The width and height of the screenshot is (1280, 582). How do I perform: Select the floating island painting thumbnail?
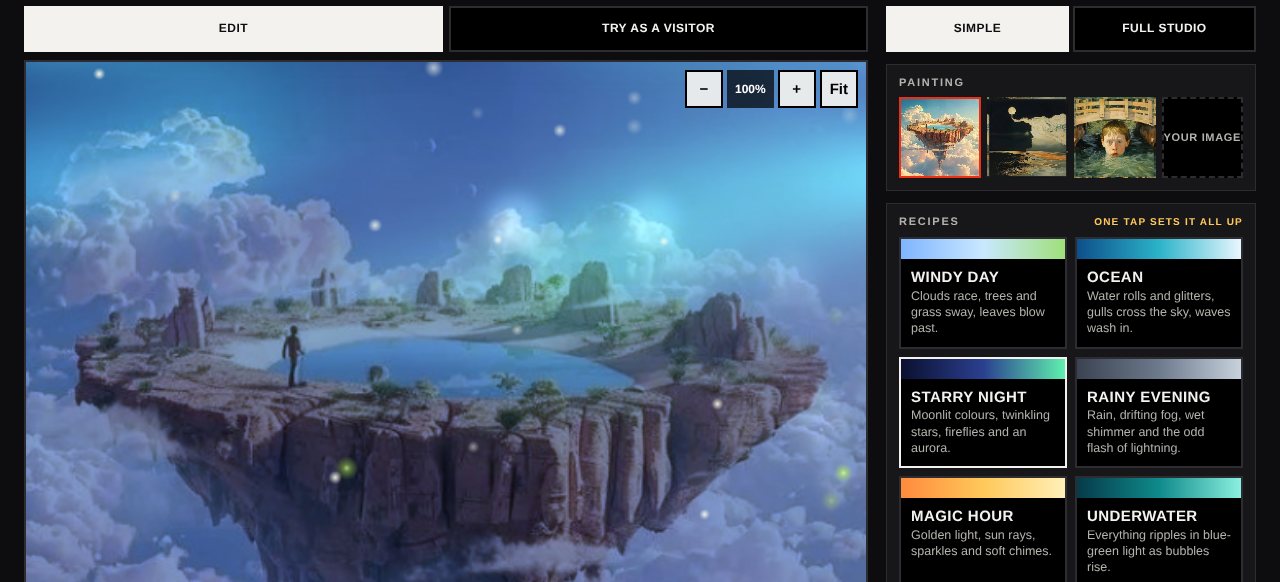click(940, 137)
